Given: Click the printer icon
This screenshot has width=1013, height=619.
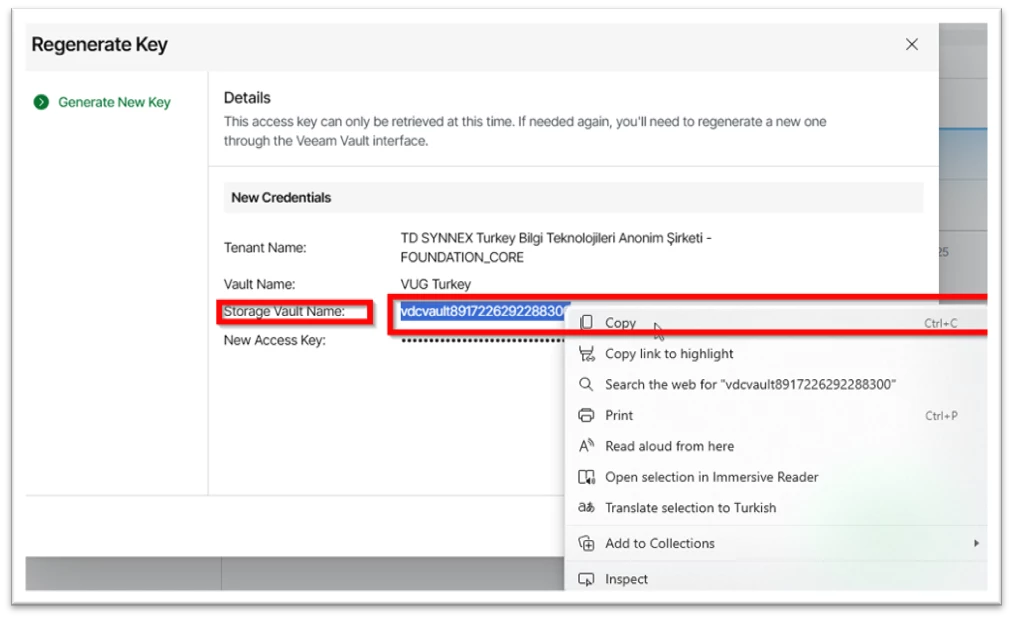Looking at the screenshot, I should tap(586, 415).
